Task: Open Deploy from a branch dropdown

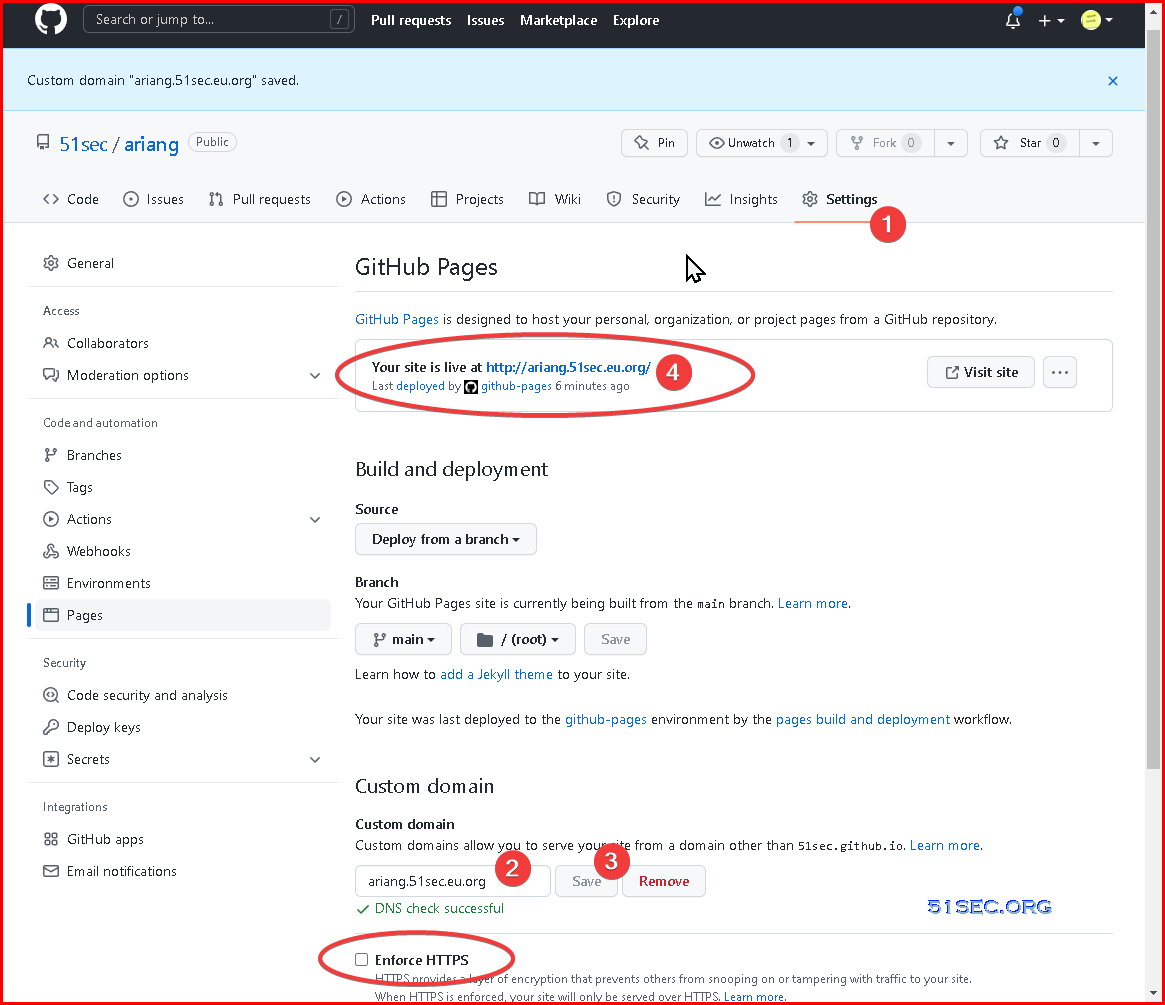Action: pyautogui.click(x=446, y=539)
